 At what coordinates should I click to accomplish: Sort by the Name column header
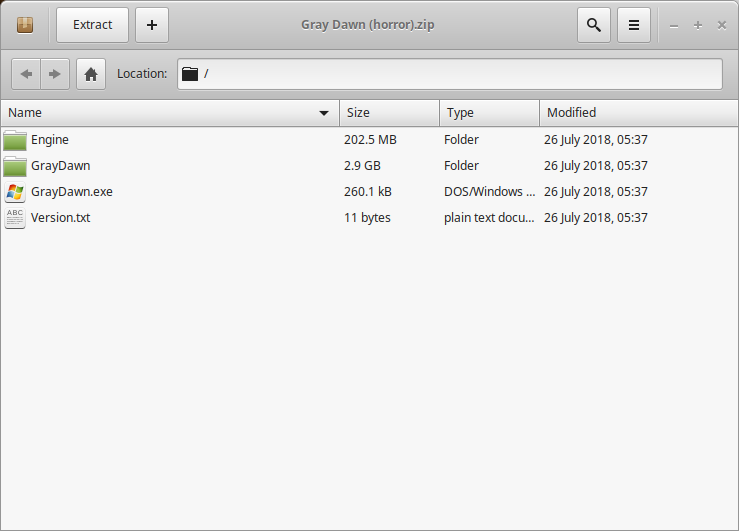pos(170,113)
